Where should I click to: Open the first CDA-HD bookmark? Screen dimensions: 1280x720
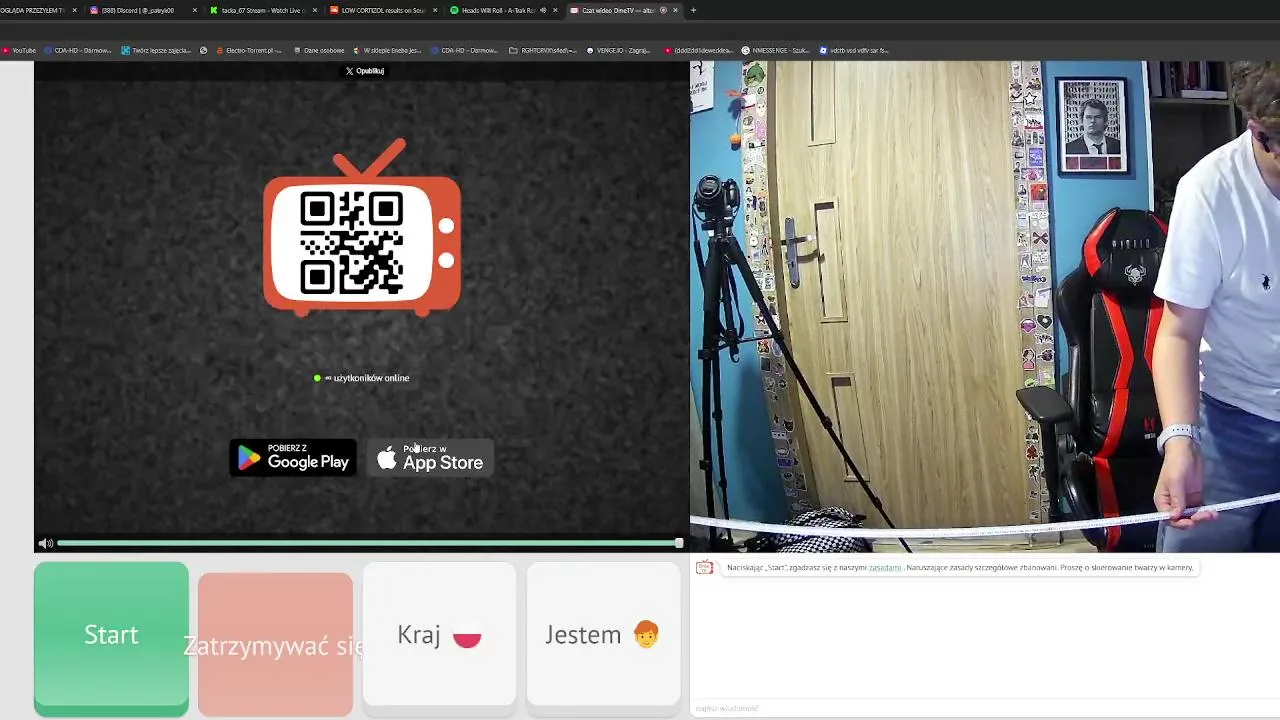(x=78, y=50)
